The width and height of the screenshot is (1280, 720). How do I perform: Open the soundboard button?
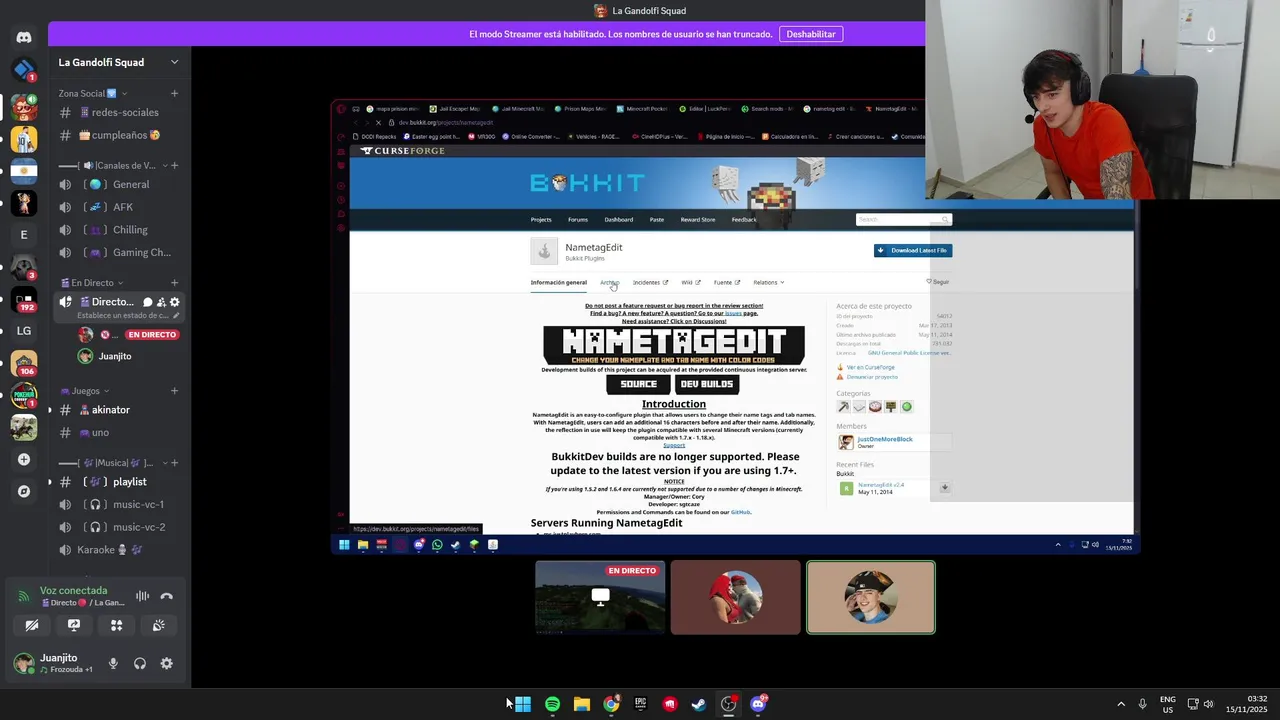tap(158, 625)
